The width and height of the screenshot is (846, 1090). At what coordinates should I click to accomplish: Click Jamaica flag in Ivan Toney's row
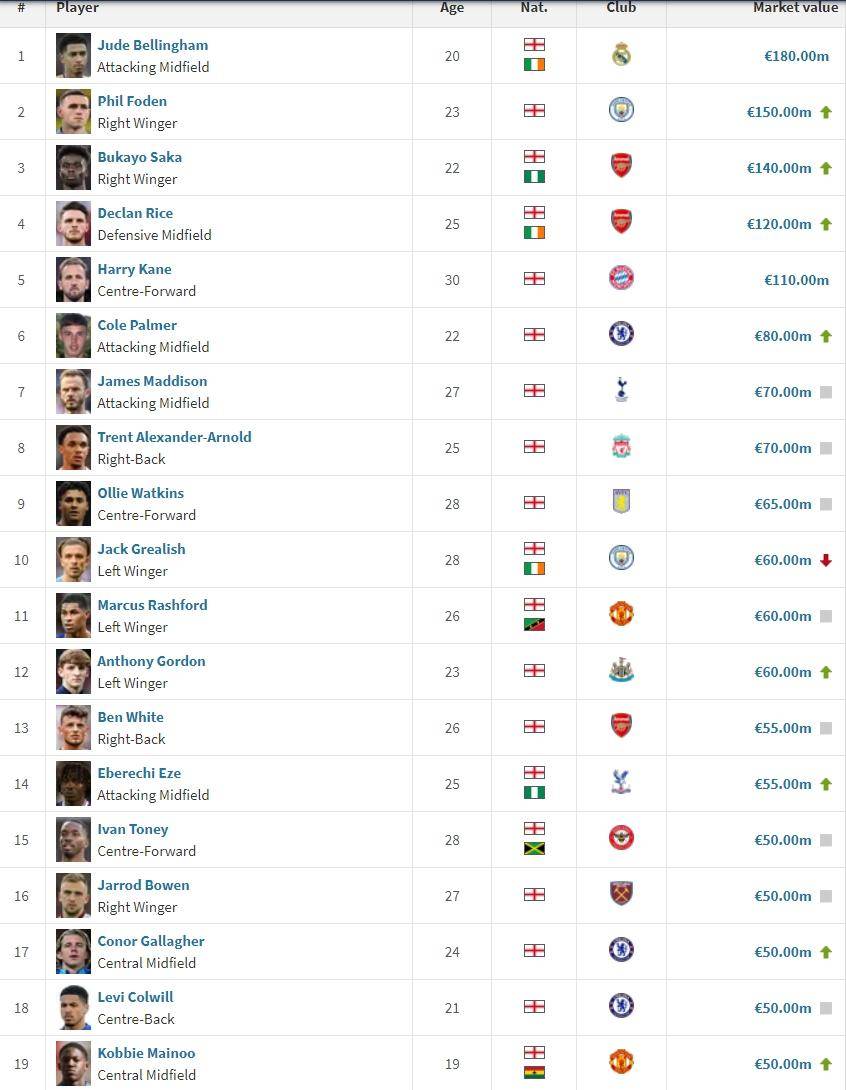[534, 849]
